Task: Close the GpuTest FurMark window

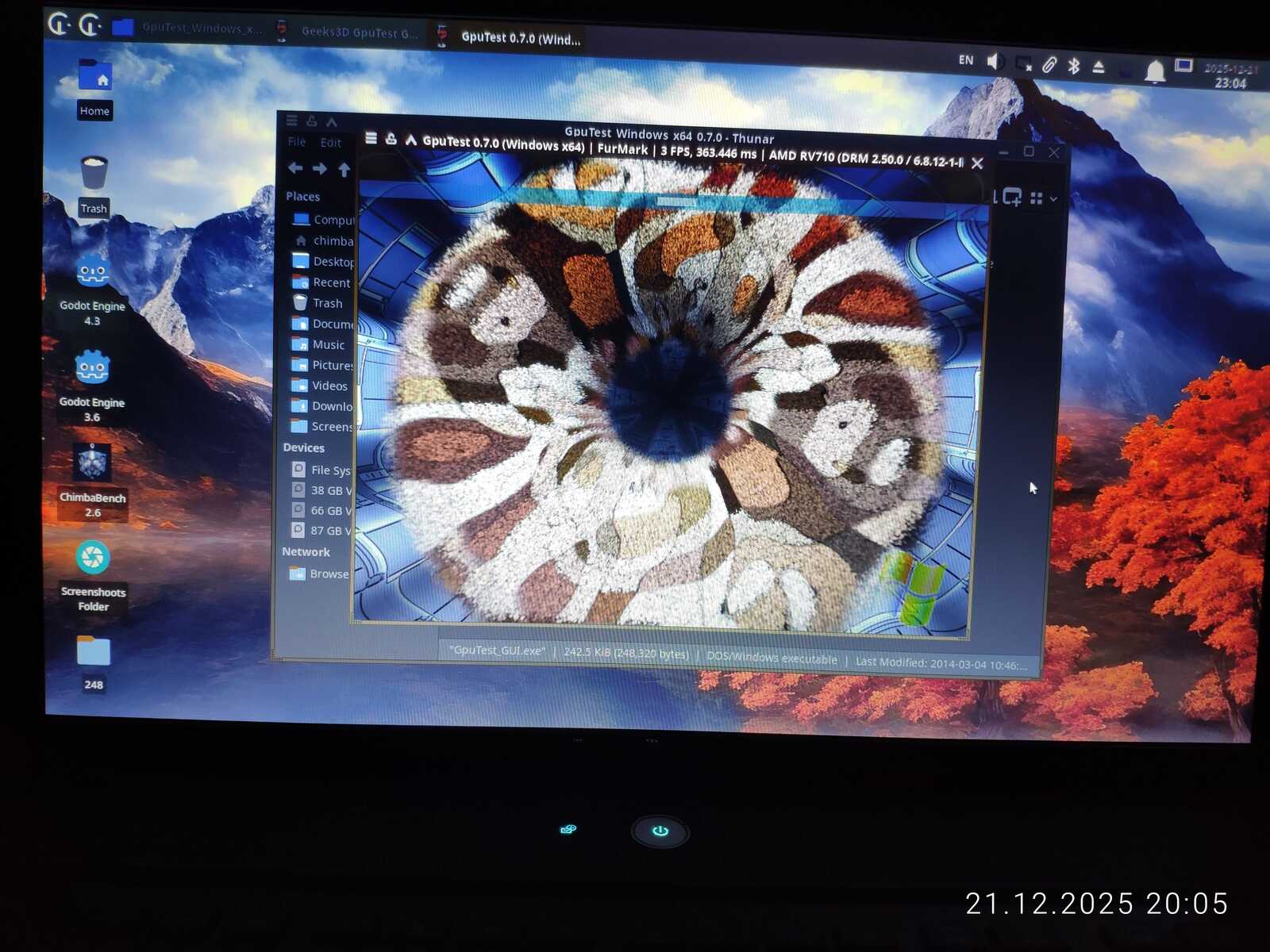Action: pyautogui.click(x=977, y=163)
